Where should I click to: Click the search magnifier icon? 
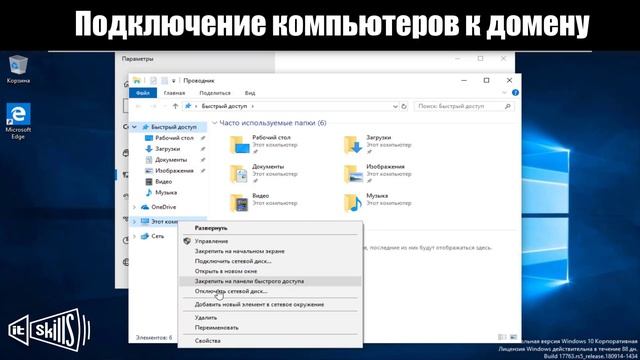[x=508, y=106]
